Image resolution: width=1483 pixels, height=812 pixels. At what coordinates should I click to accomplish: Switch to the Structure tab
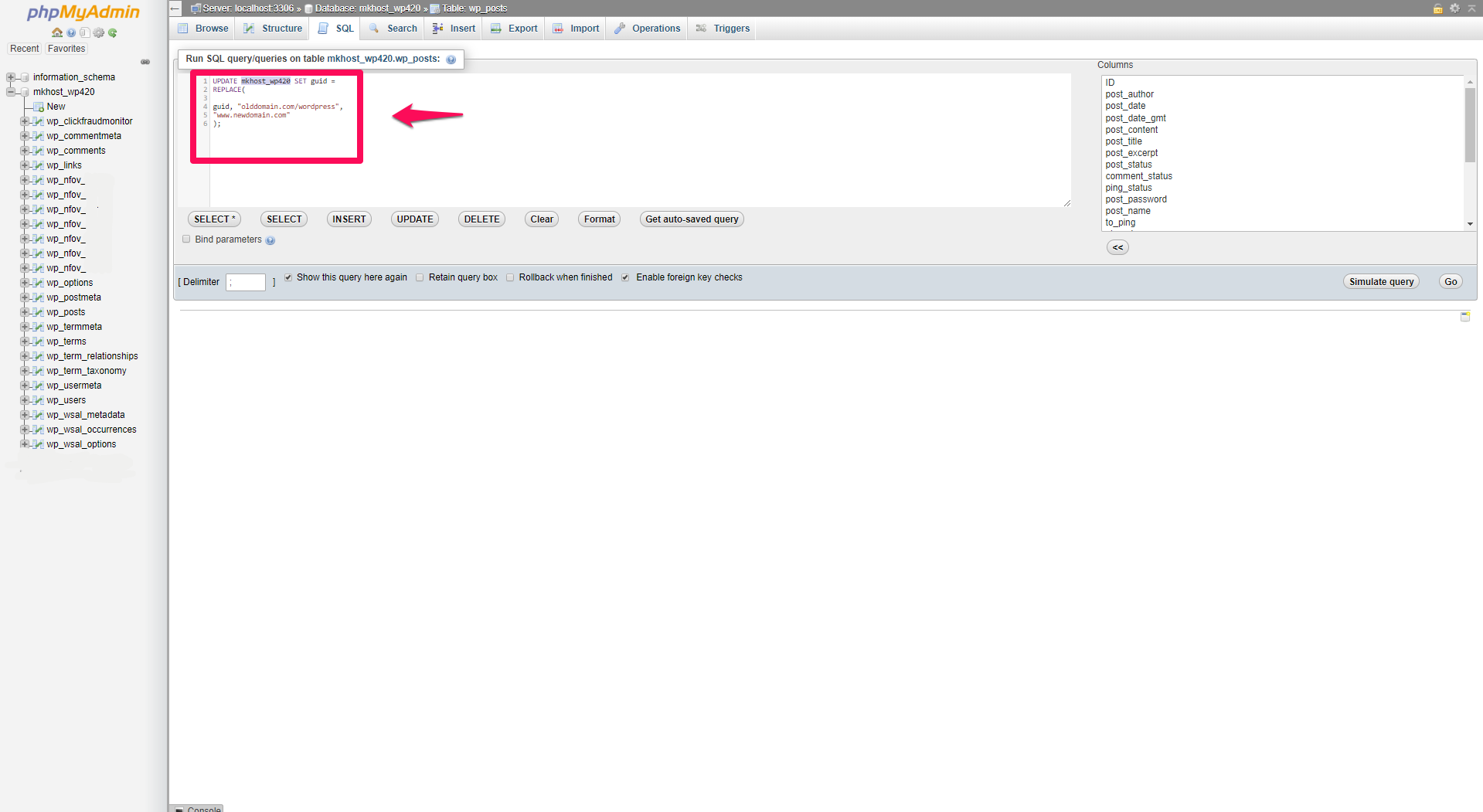274,29
